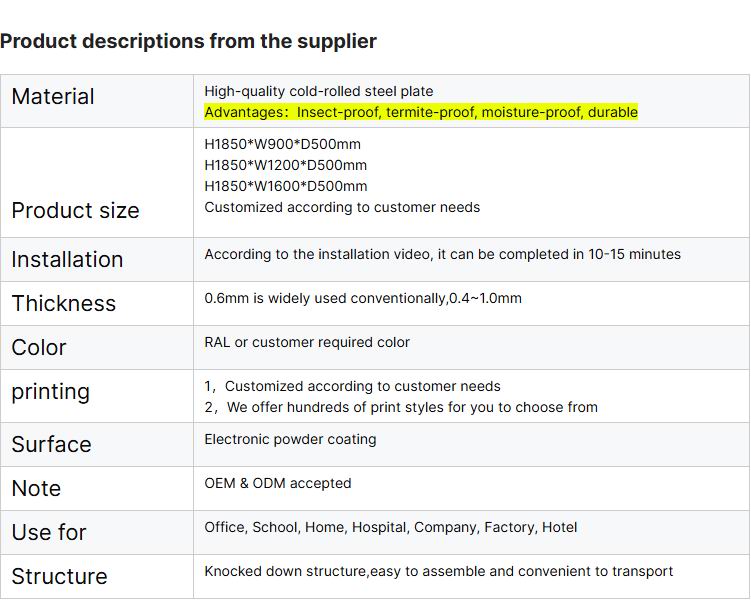
Task: Select the H1850*W900*D500mm size entry
Action: [282, 144]
